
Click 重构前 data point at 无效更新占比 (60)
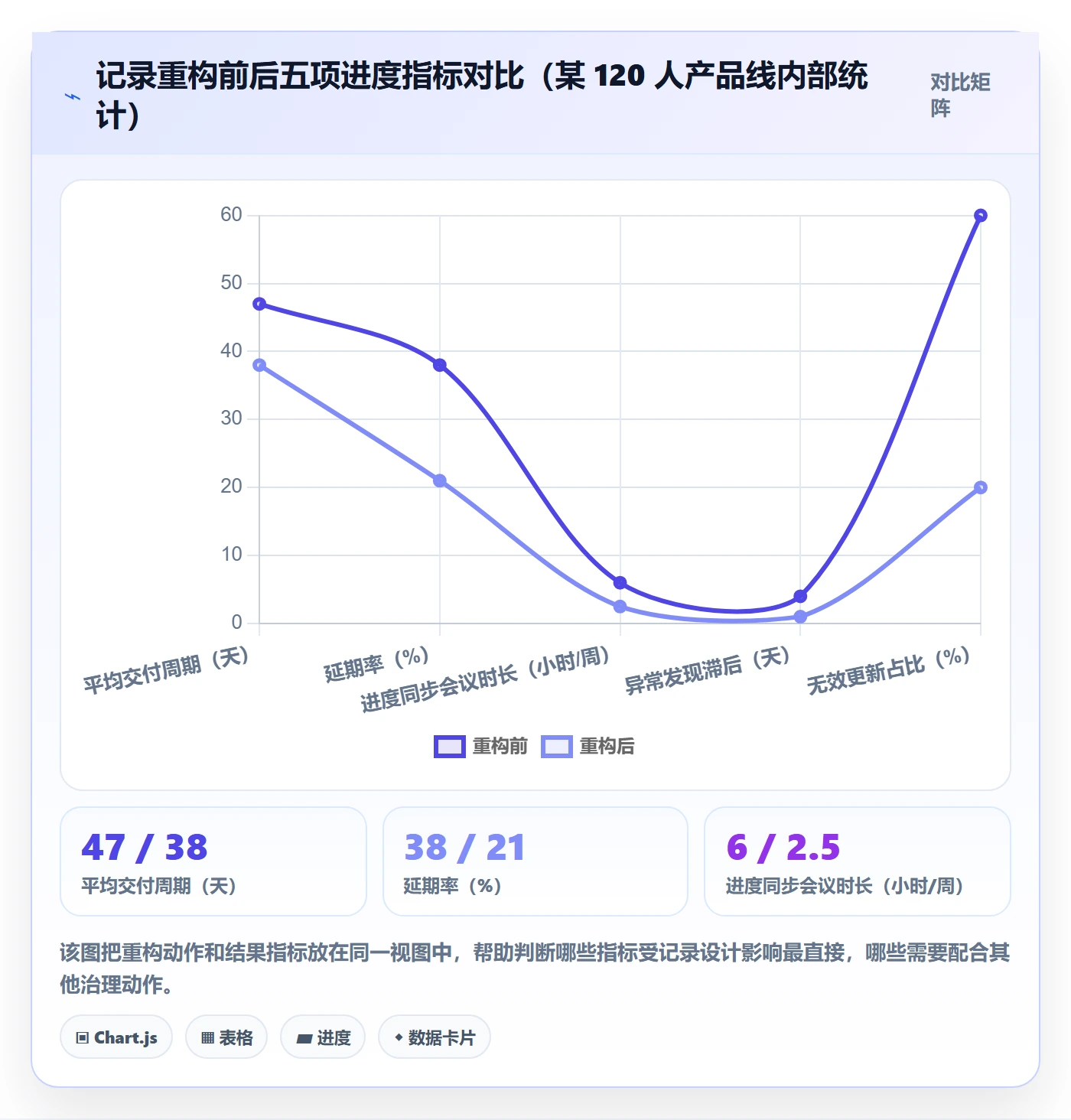[981, 216]
